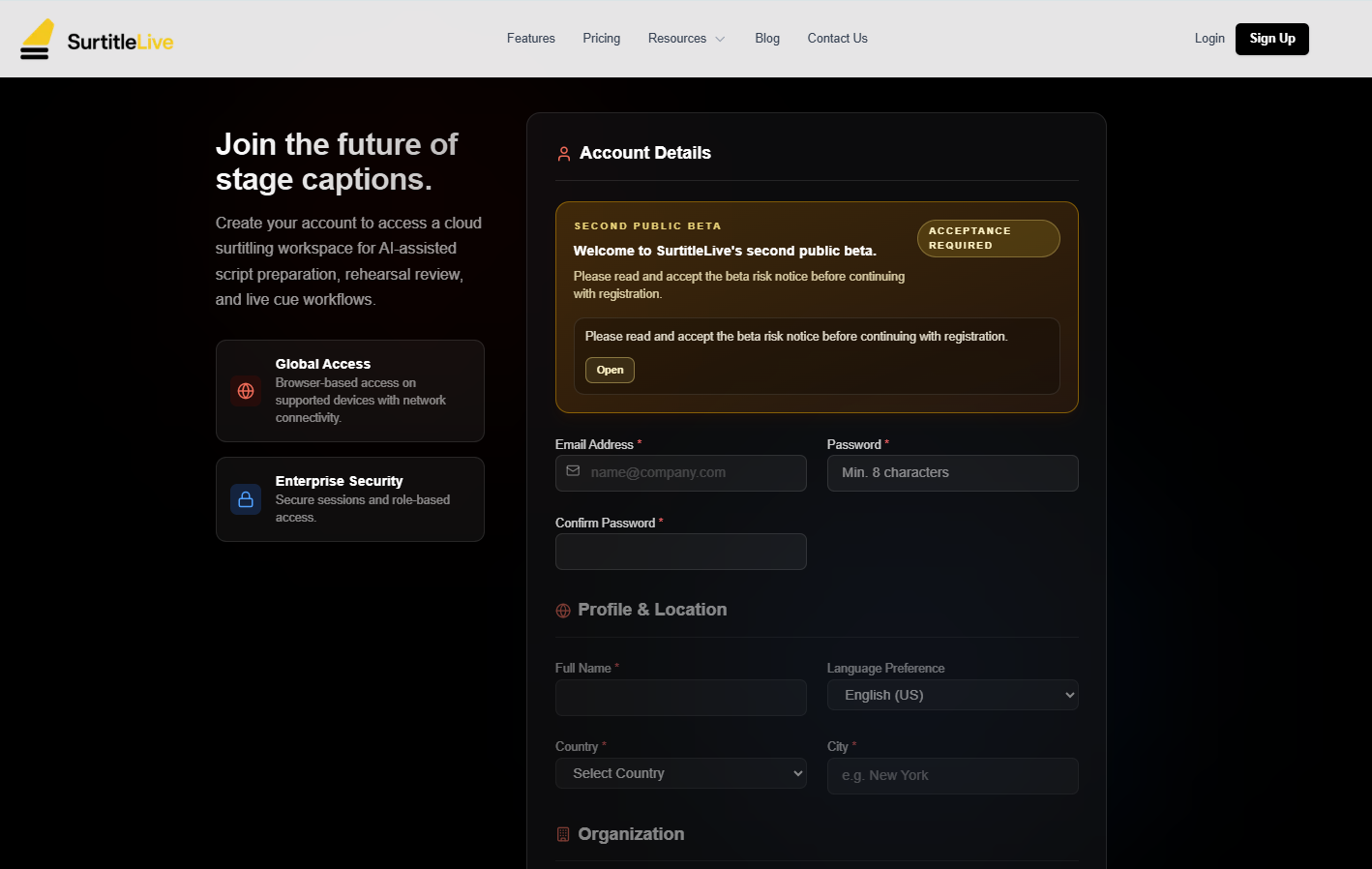
Task: Click the SurtitleLive brand name
Action: point(120,42)
